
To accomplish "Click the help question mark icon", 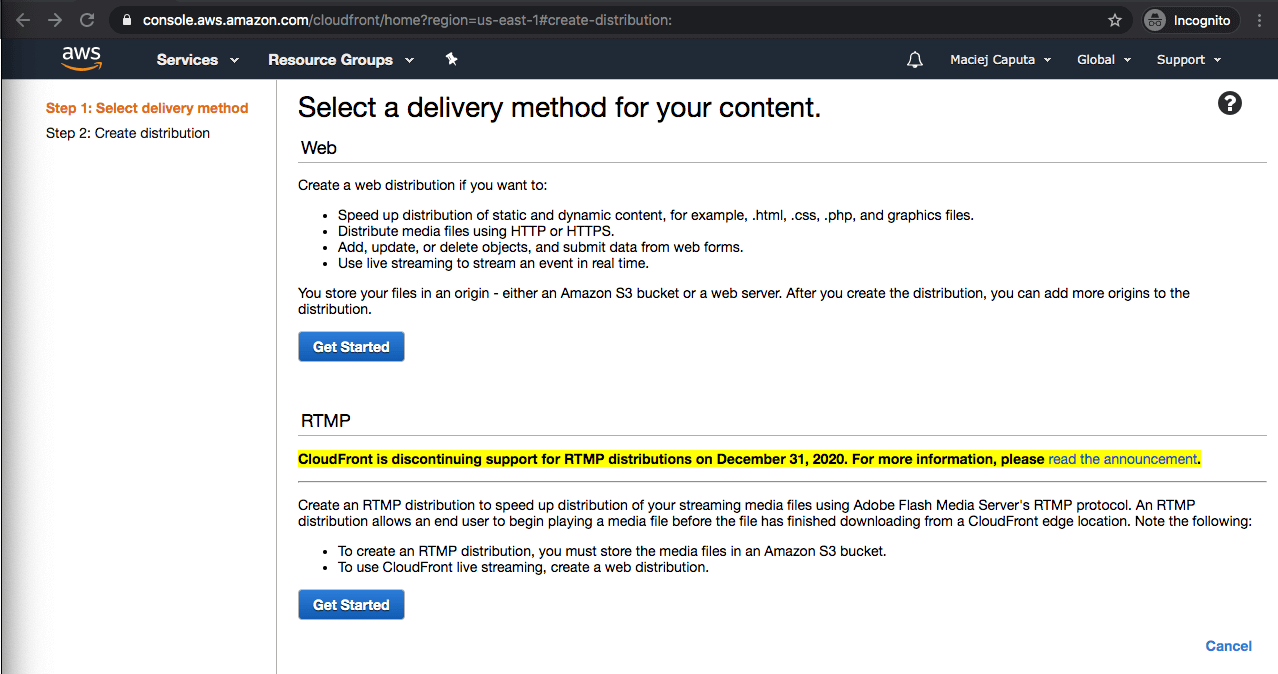I will click(x=1229, y=103).
